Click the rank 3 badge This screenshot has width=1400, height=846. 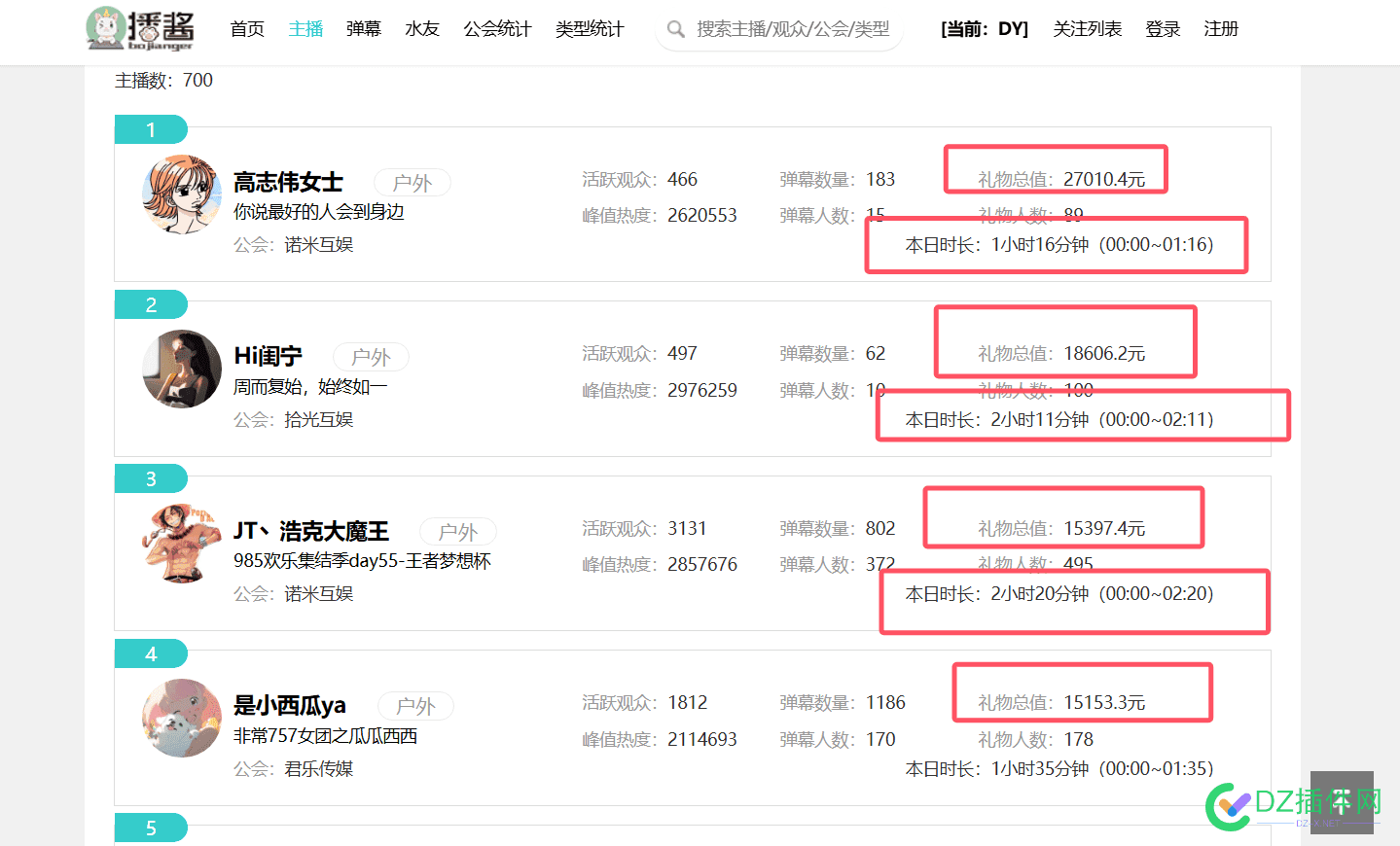point(151,478)
